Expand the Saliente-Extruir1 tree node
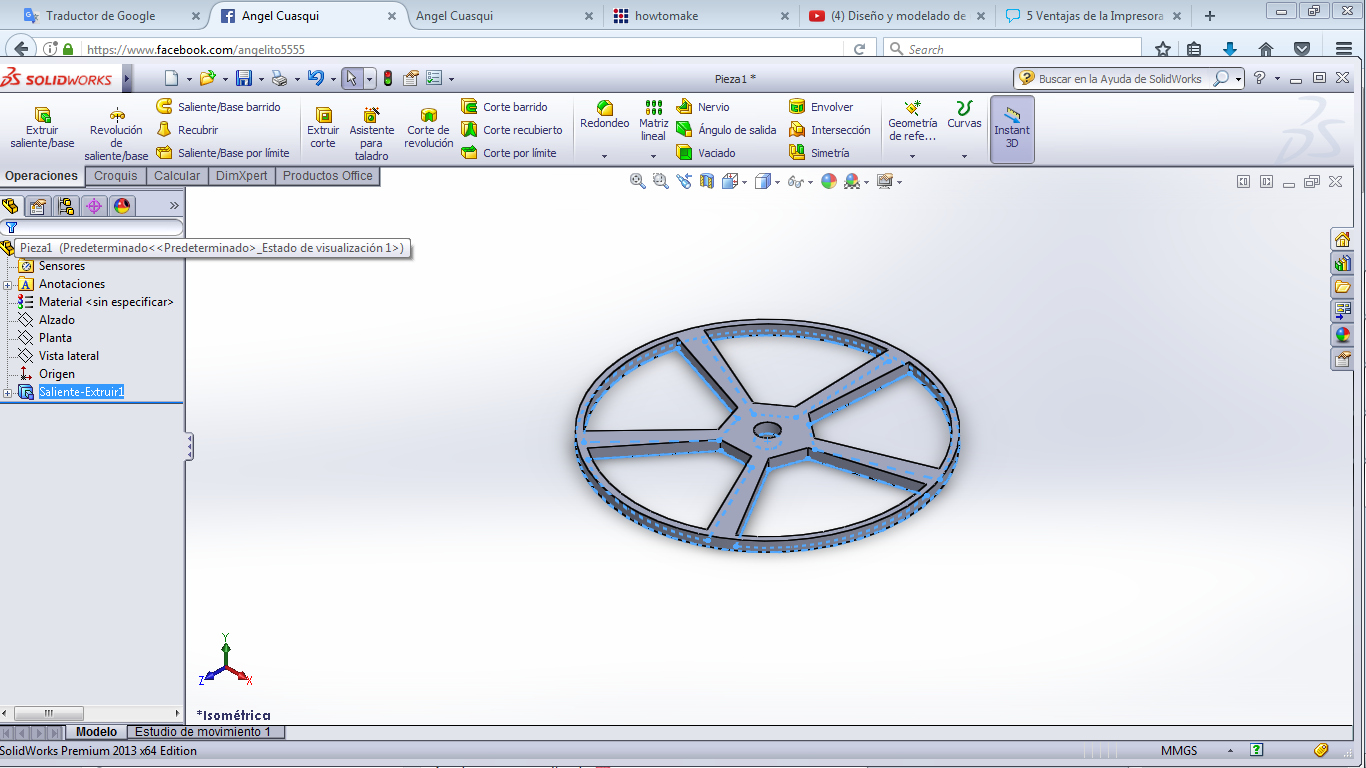 (x=8, y=393)
